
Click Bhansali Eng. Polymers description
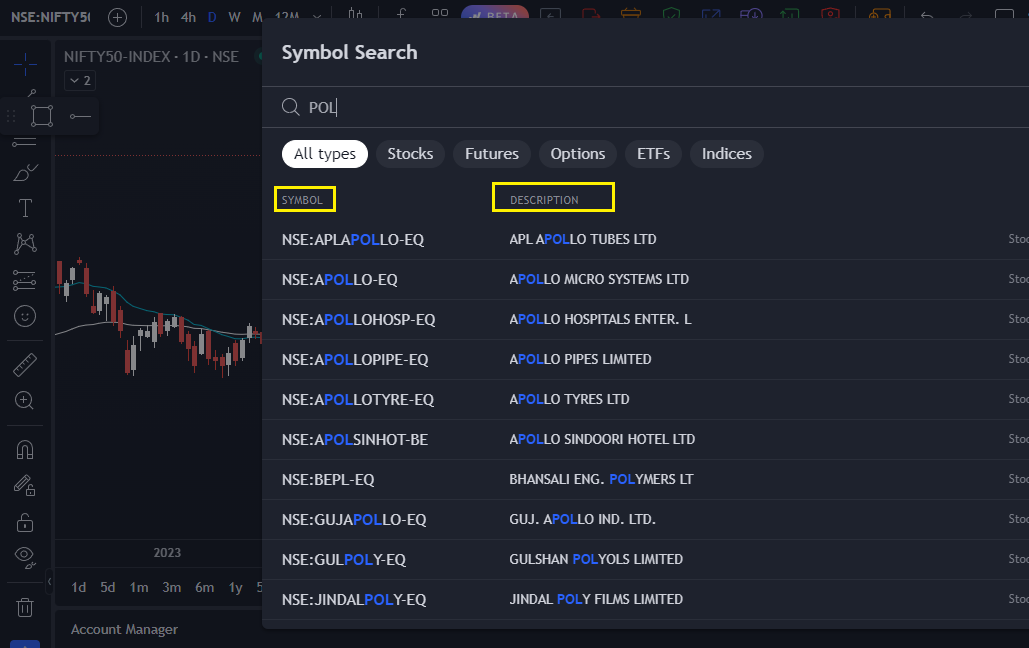coord(601,479)
